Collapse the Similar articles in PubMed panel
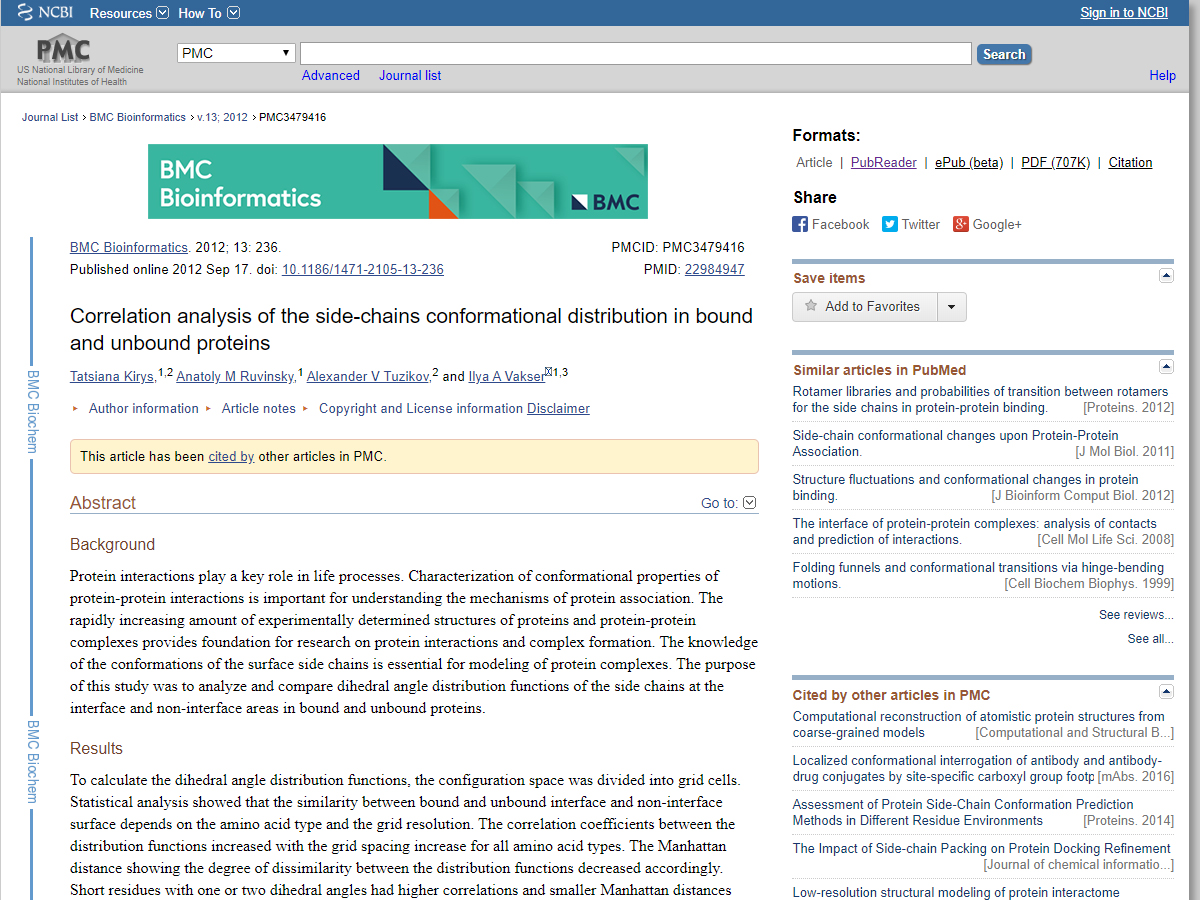Screen dimensions: 1200x900 (1166, 367)
